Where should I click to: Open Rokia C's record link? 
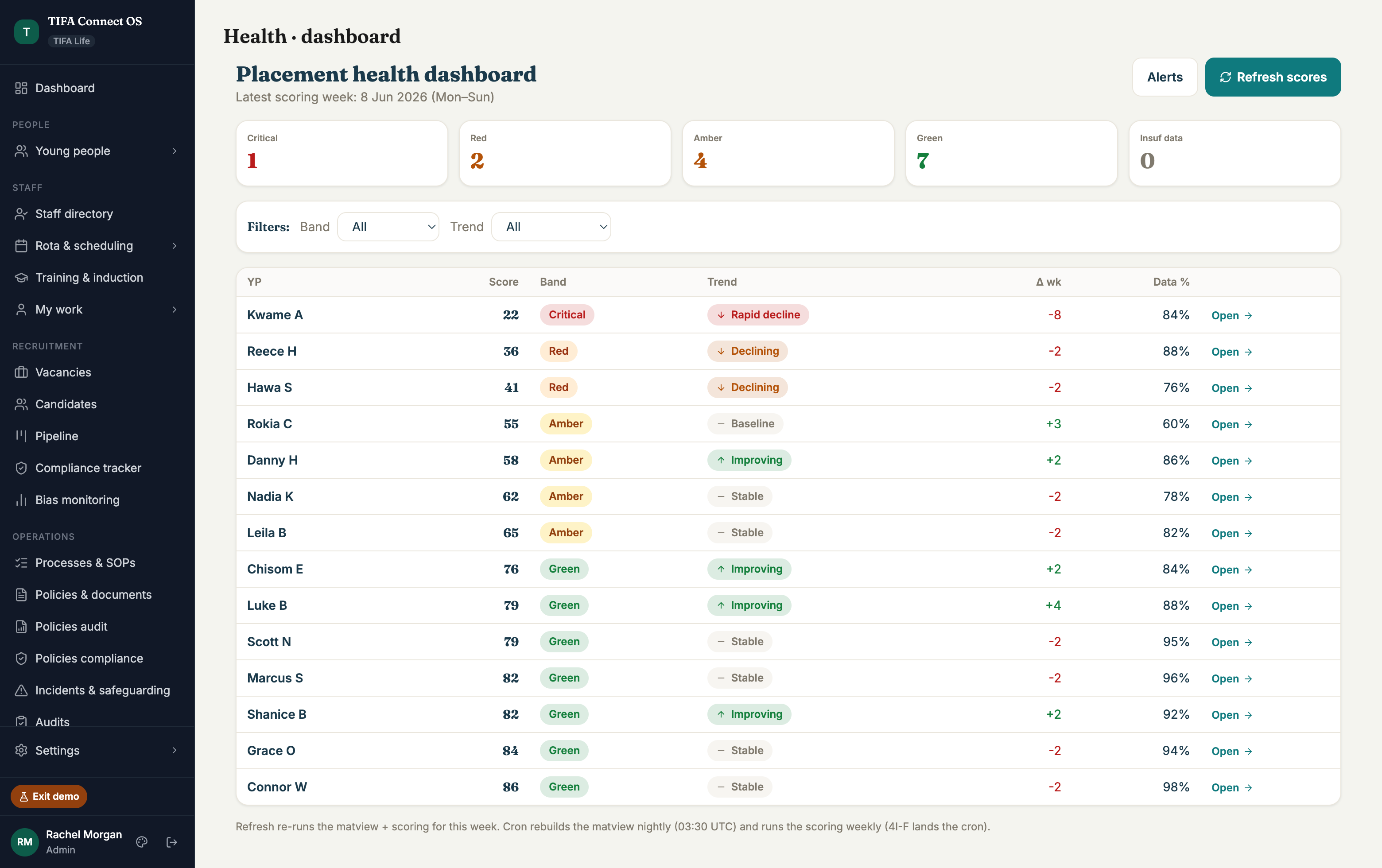point(1232,425)
